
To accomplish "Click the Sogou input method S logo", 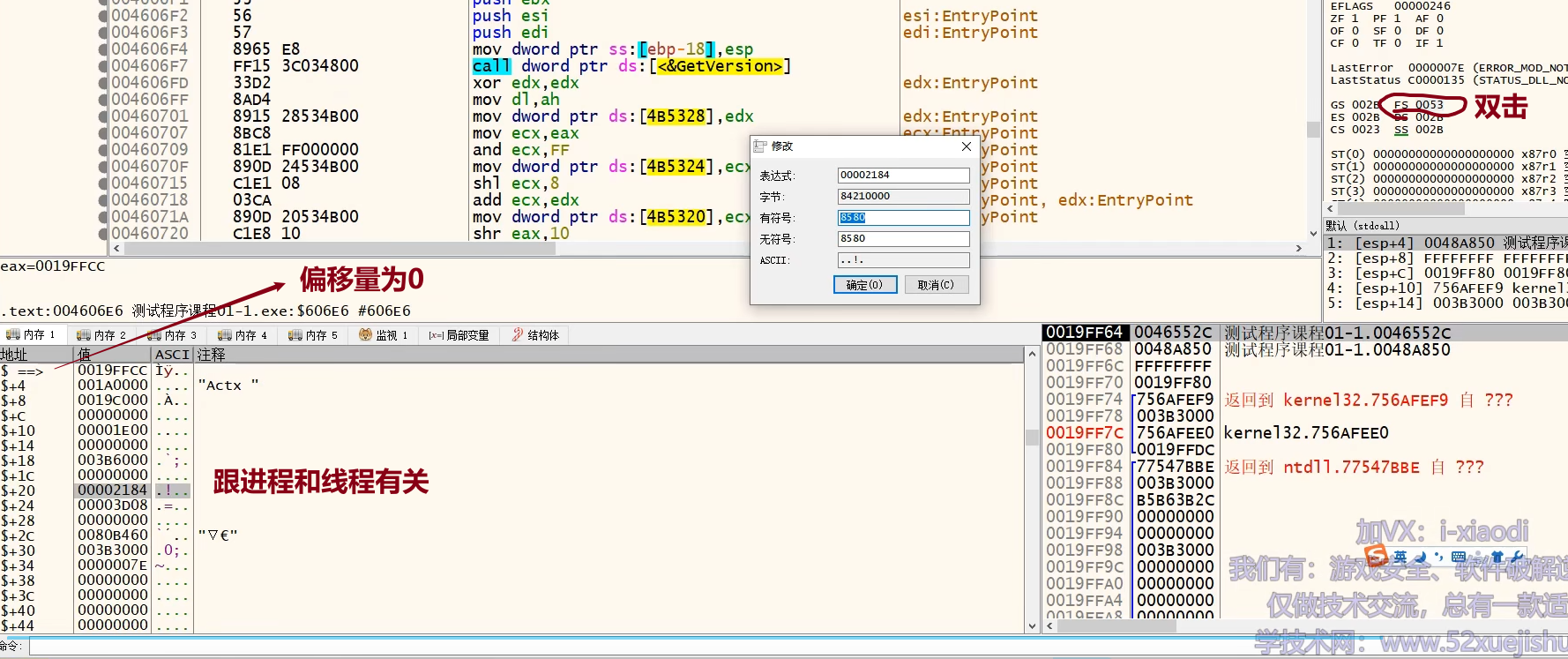I will click(1376, 556).
